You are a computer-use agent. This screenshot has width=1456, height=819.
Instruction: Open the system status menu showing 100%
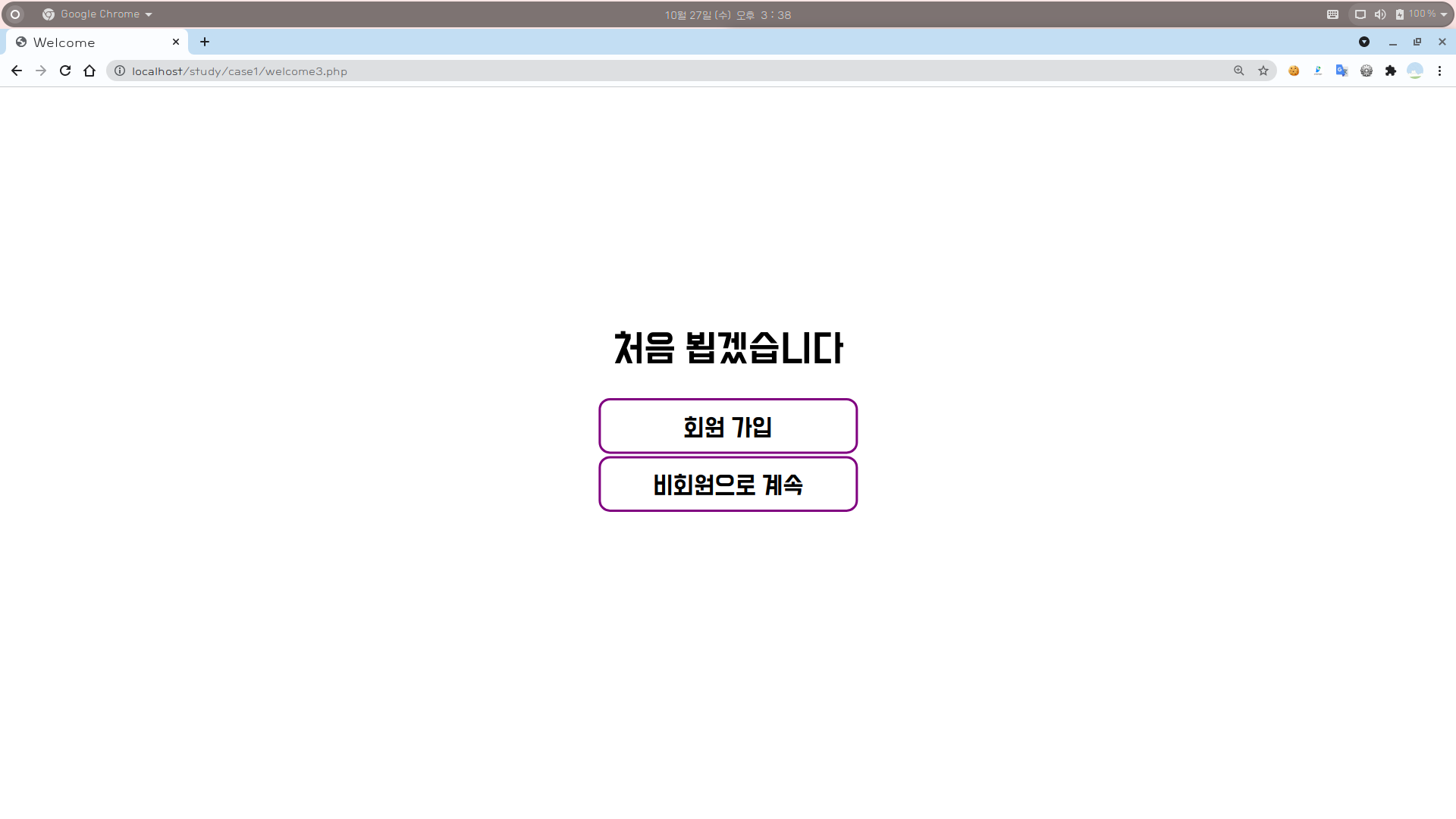pyautogui.click(x=1423, y=14)
